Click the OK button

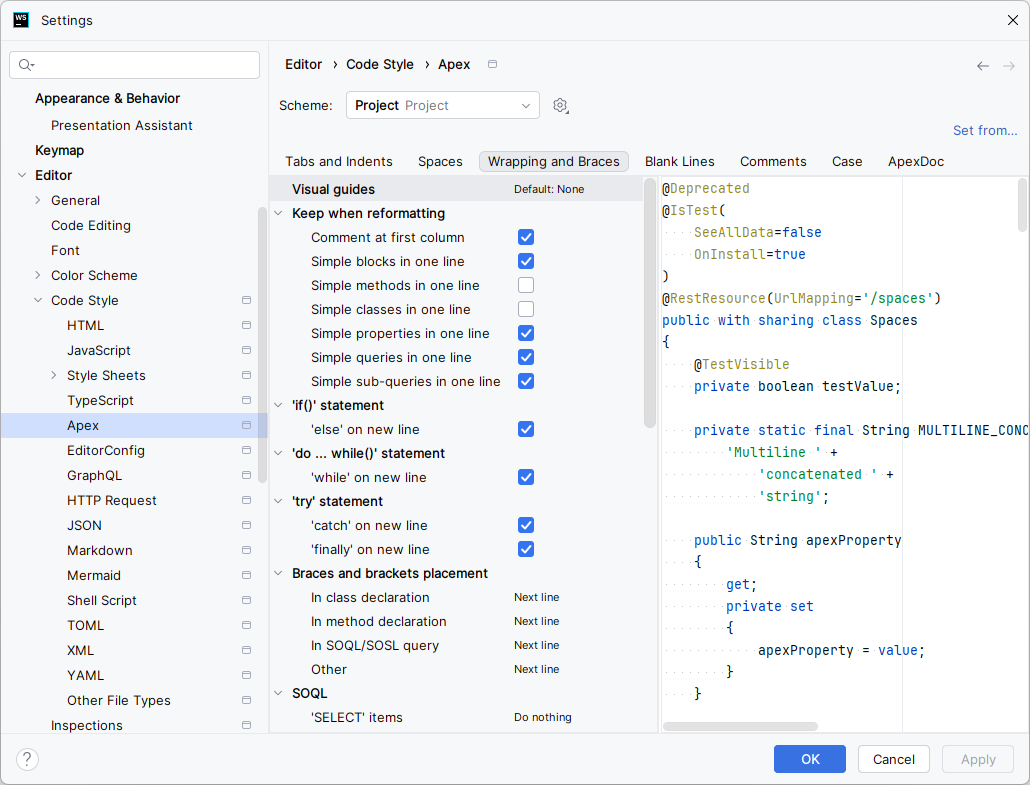(809, 759)
